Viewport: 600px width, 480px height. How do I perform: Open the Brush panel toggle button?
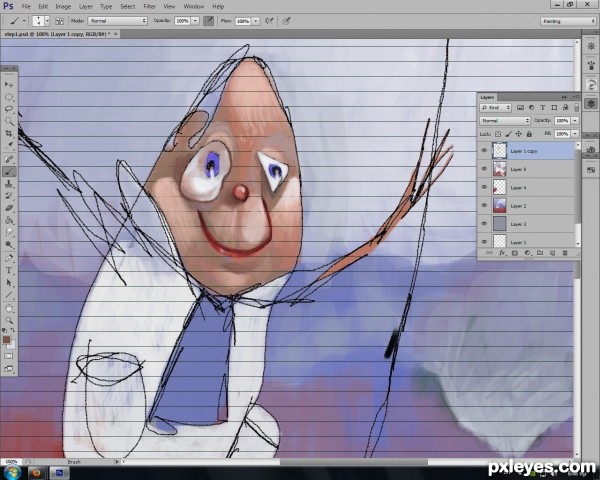click(x=59, y=21)
